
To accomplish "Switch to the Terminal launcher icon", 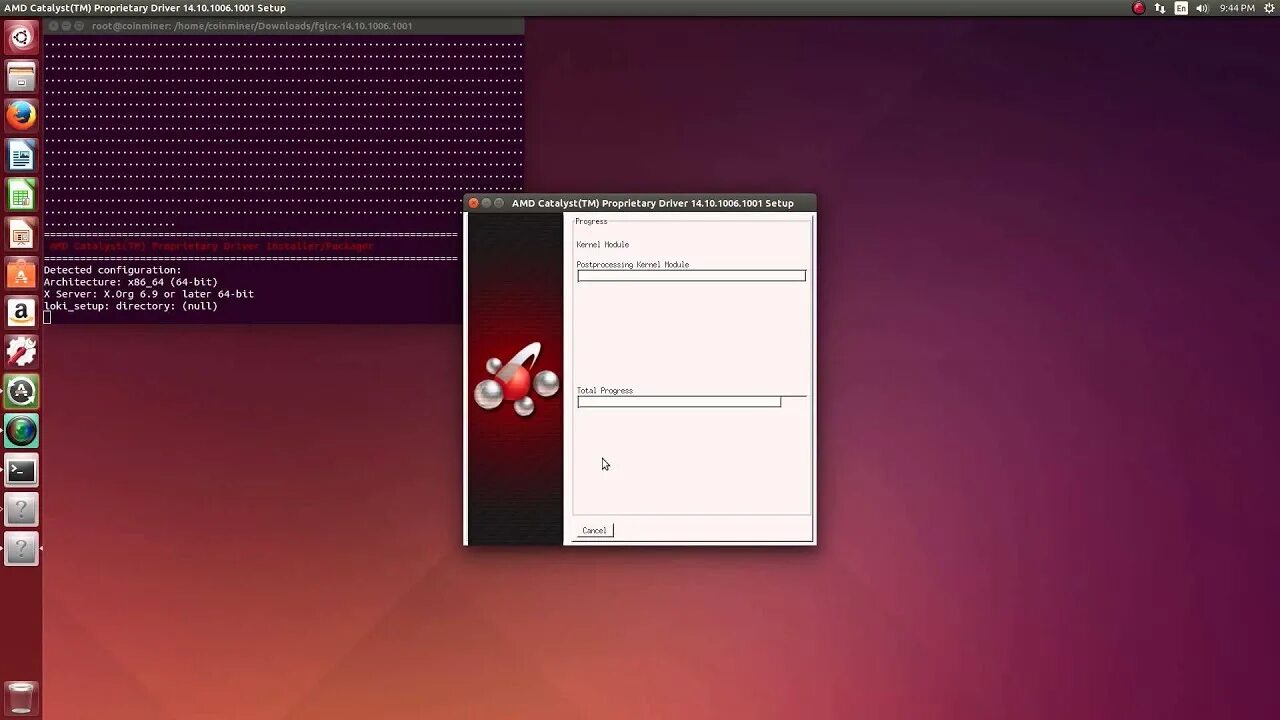I will pos(21,470).
